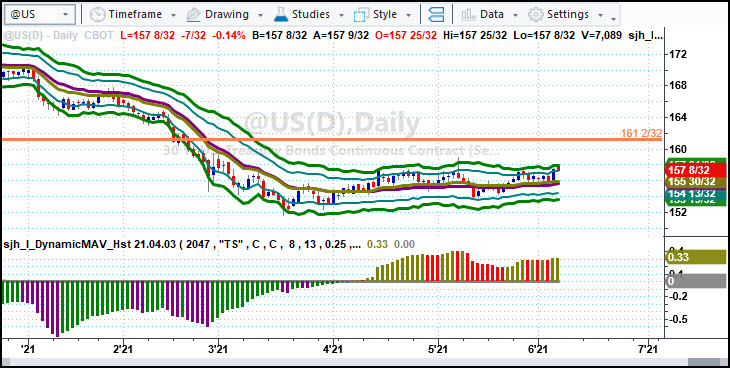Click the stacked panels layout icon
This screenshot has width=730, height=368.
click(x=436, y=14)
